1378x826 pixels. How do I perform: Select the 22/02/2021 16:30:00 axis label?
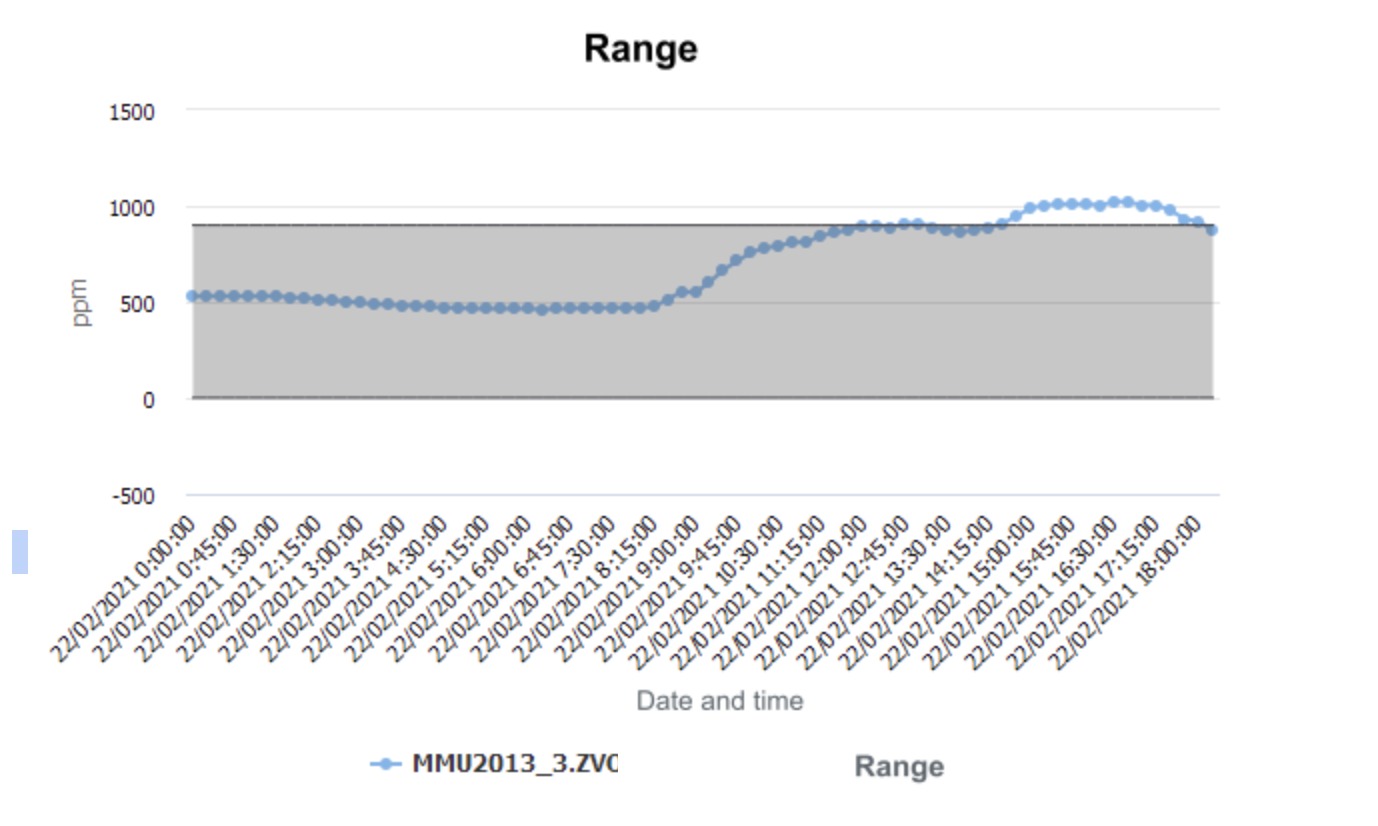[x=1043, y=593]
